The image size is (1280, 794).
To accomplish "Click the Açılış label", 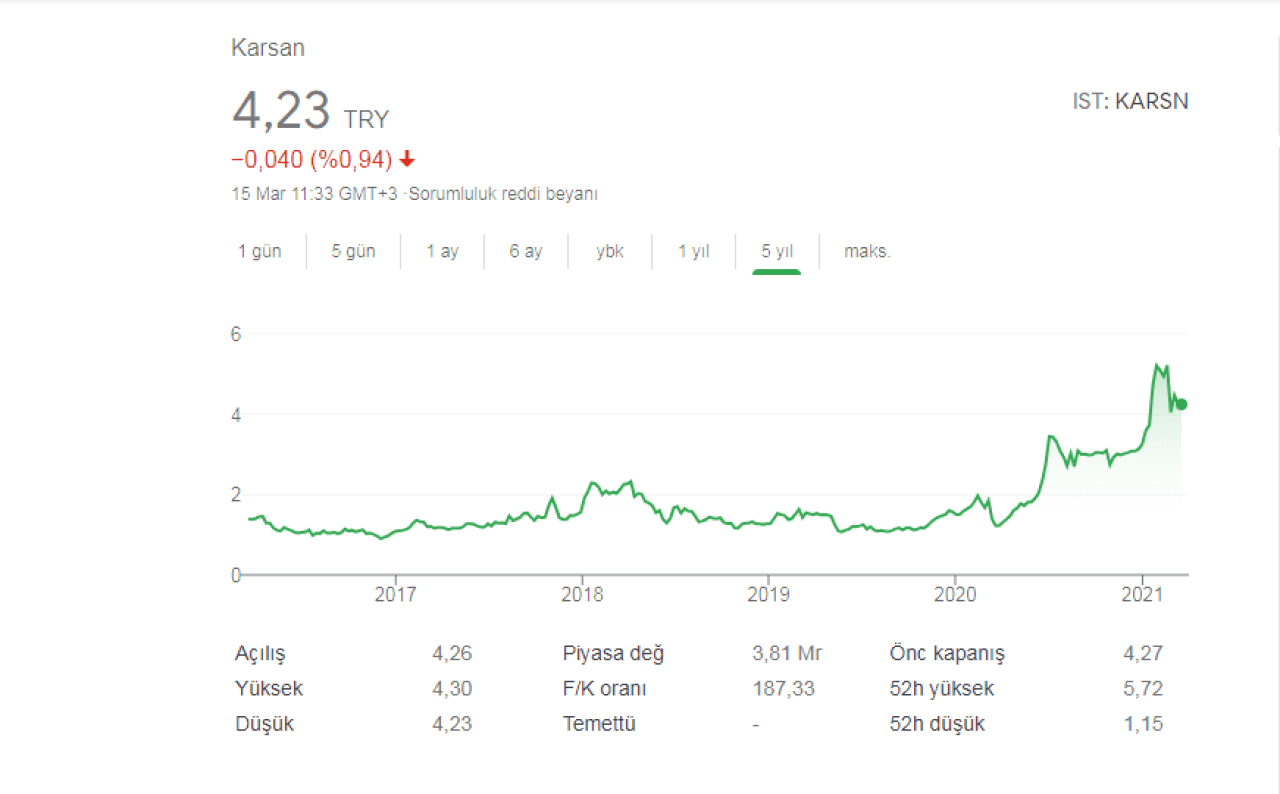I will coord(260,654).
